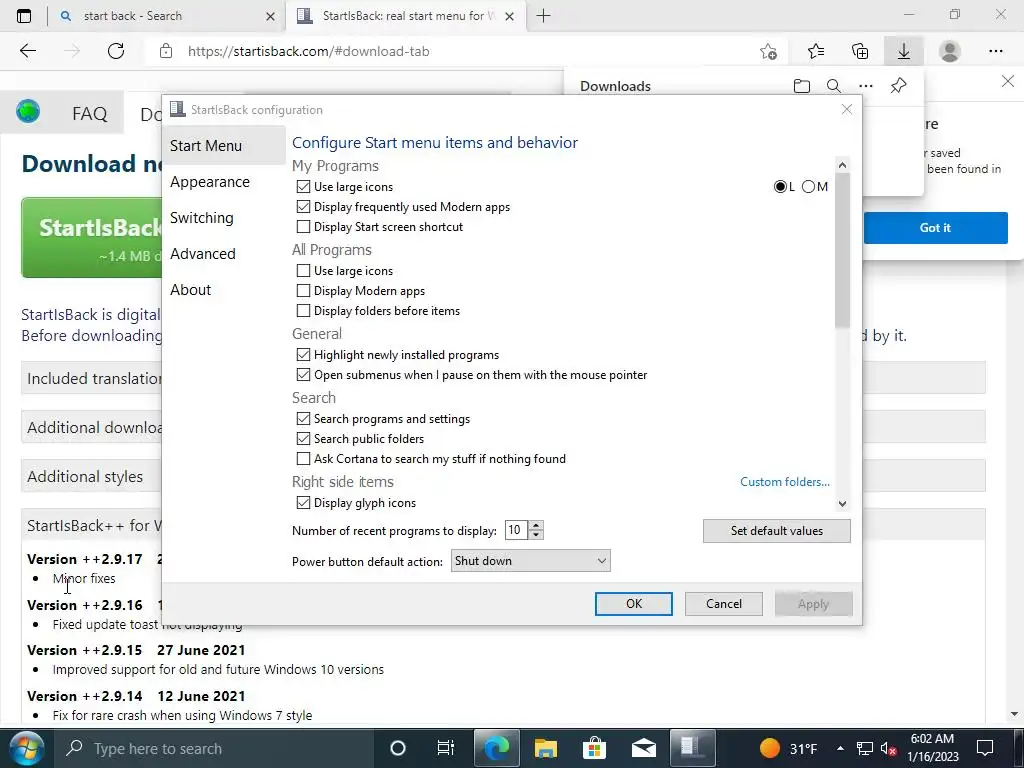Launch Microsoft Store from taskbar
Viewport: 1024px width, 768px height.
coord(594,748)
